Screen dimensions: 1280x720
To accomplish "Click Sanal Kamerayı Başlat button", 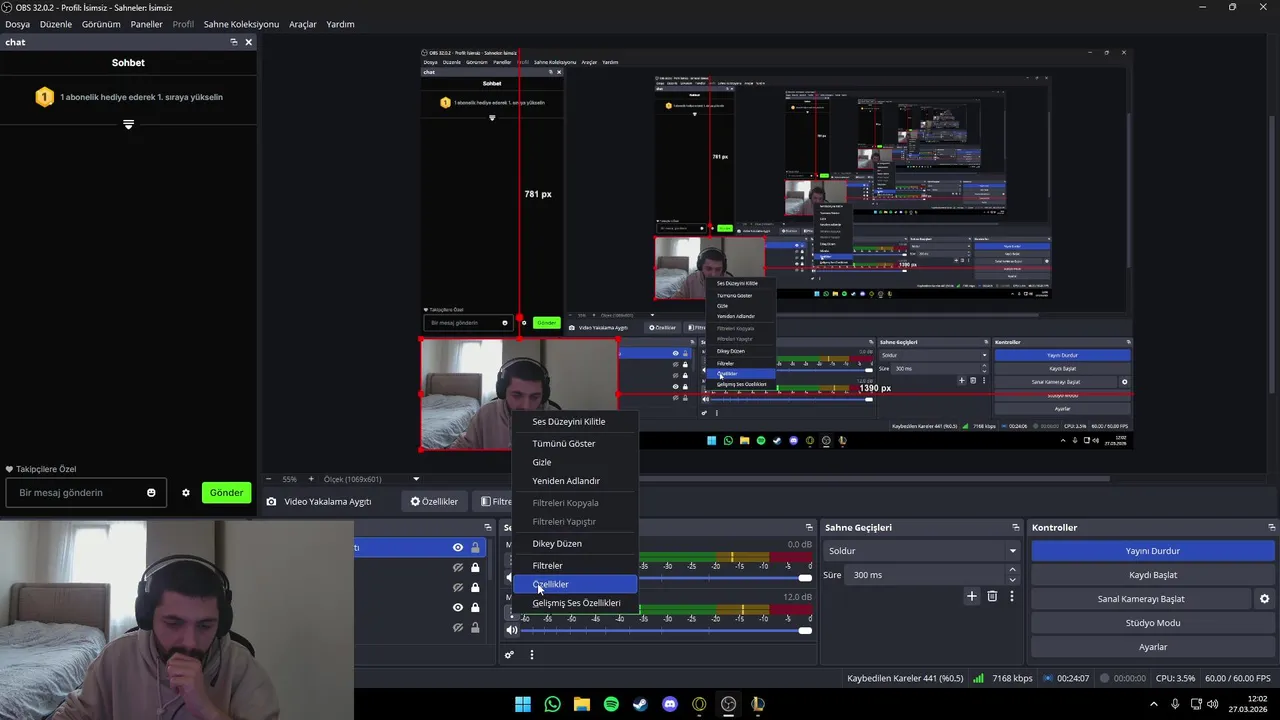I will (1141, 599).
